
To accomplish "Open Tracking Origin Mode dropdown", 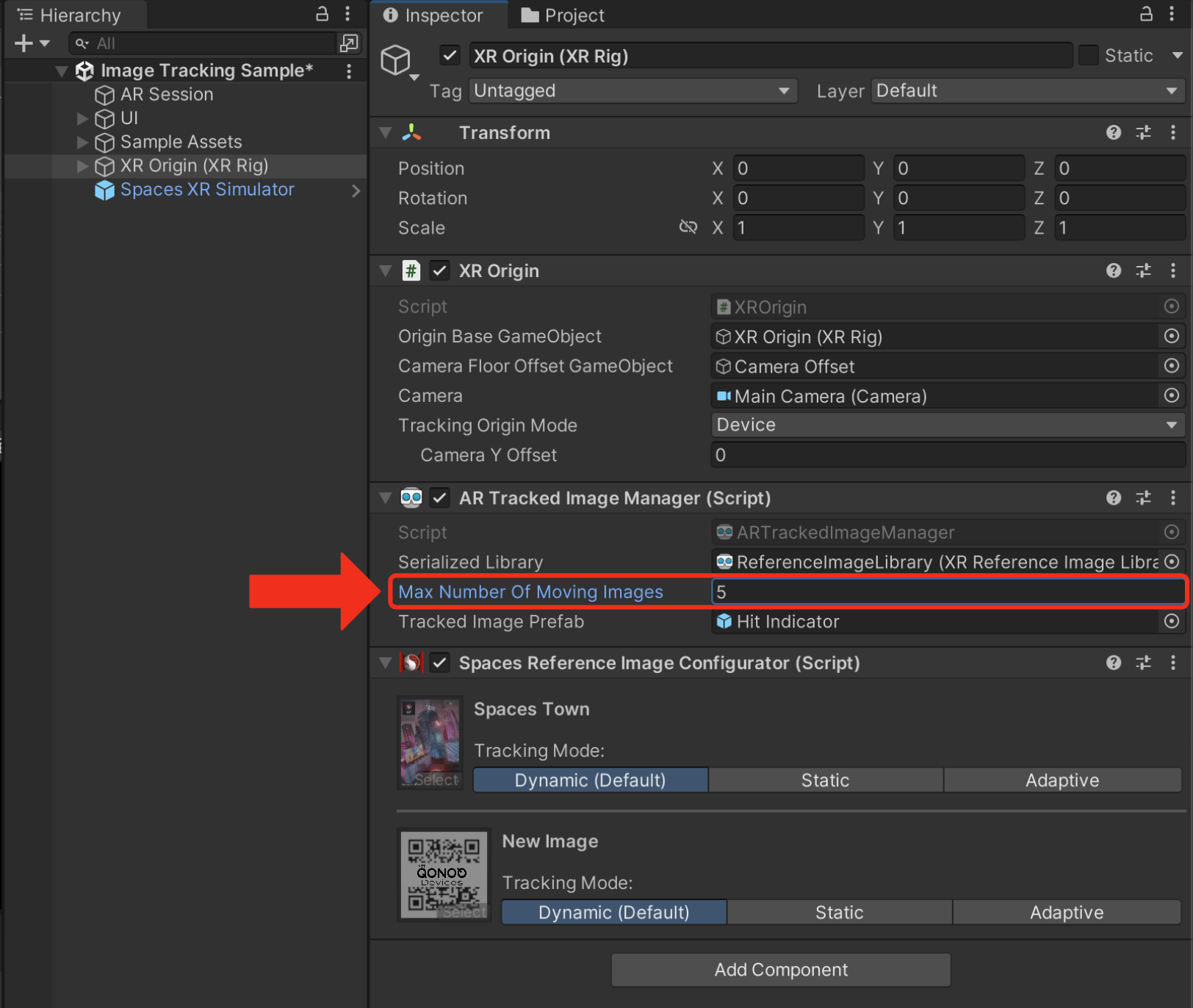I will pyautogui.click(x=947, y=425).
